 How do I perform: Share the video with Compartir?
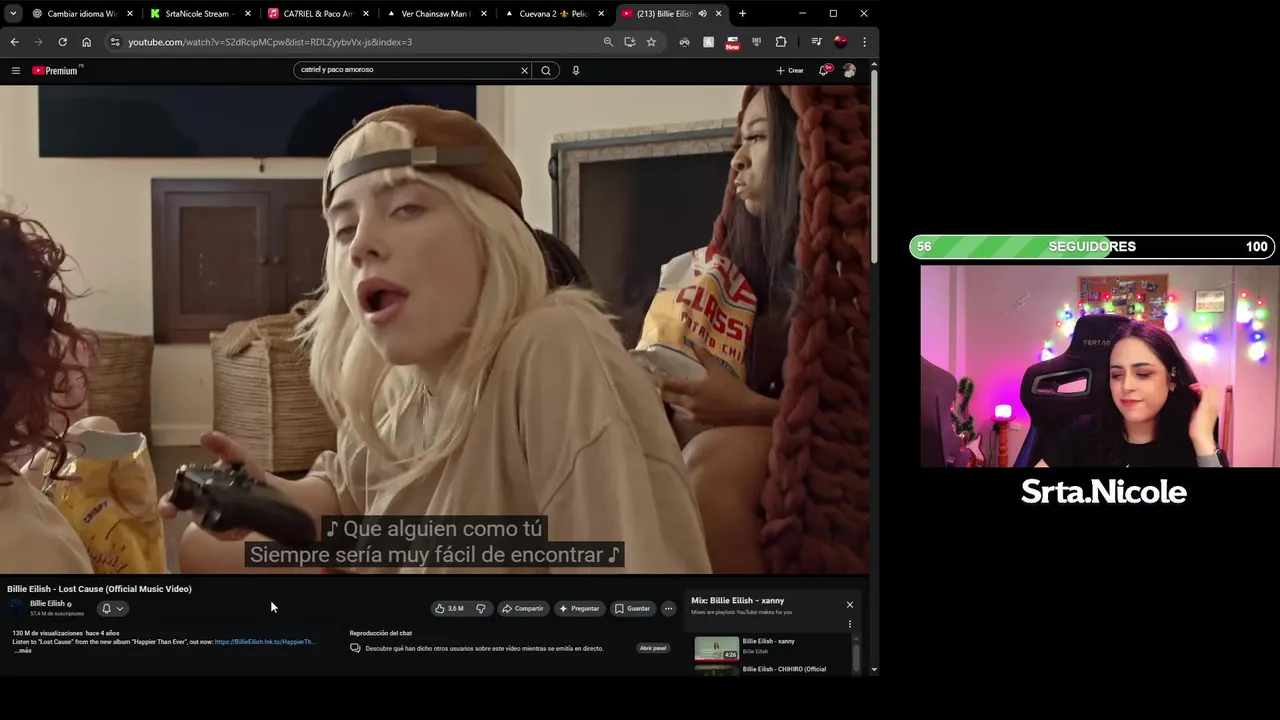pos(523,608)
